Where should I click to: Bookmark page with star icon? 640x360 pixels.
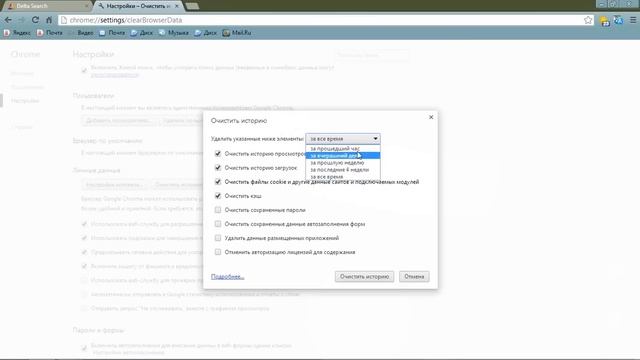coord(588,20)
